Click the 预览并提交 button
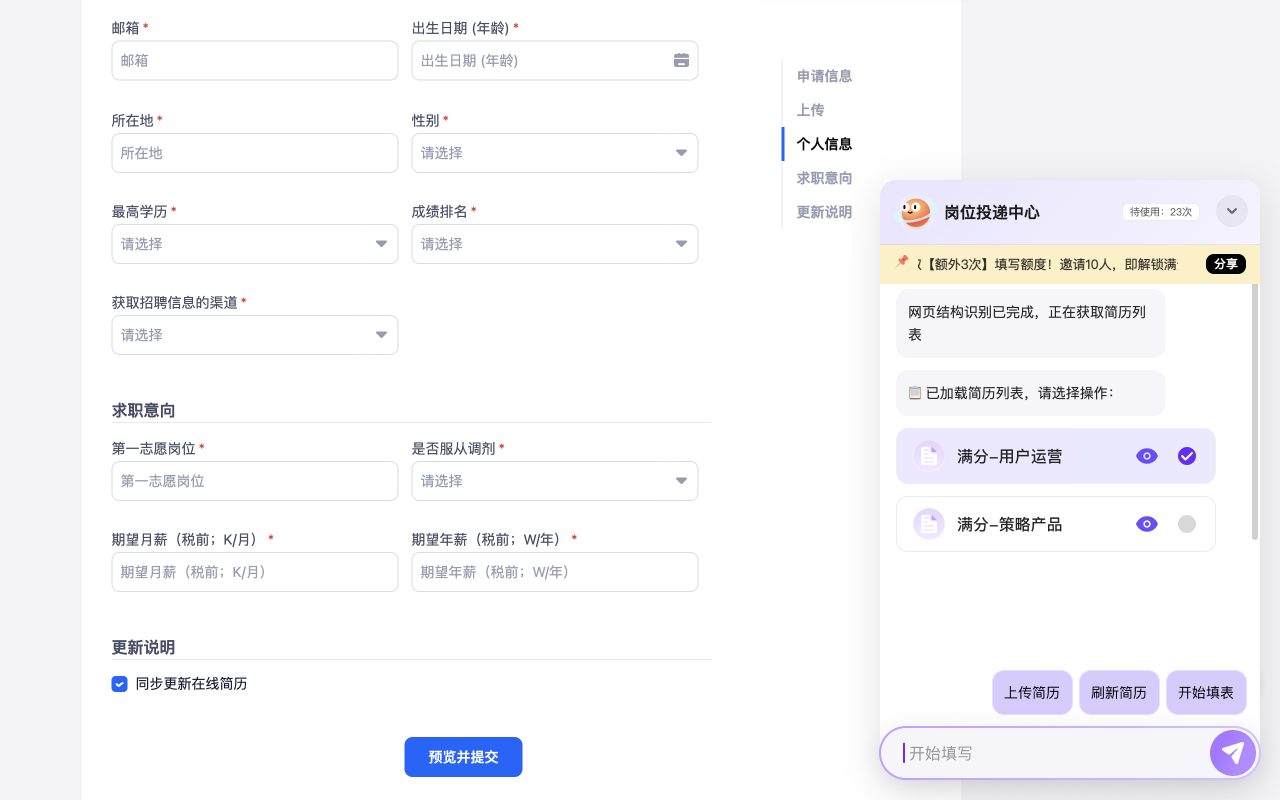 pos(463,757)
